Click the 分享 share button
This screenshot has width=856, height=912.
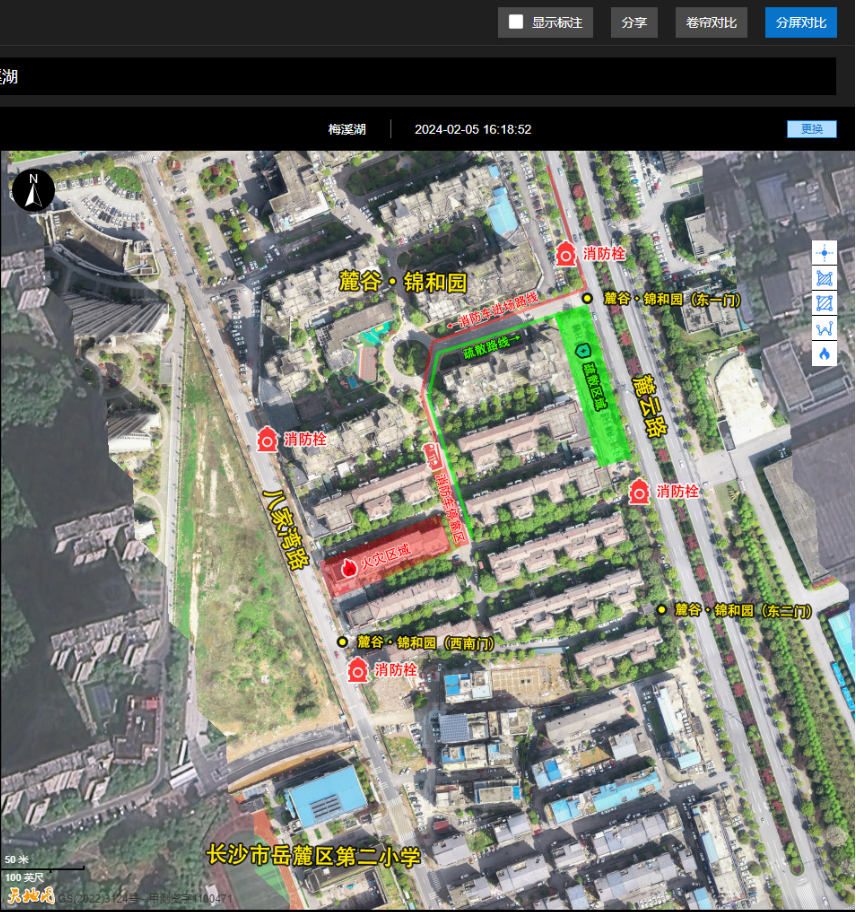[634, 22]
